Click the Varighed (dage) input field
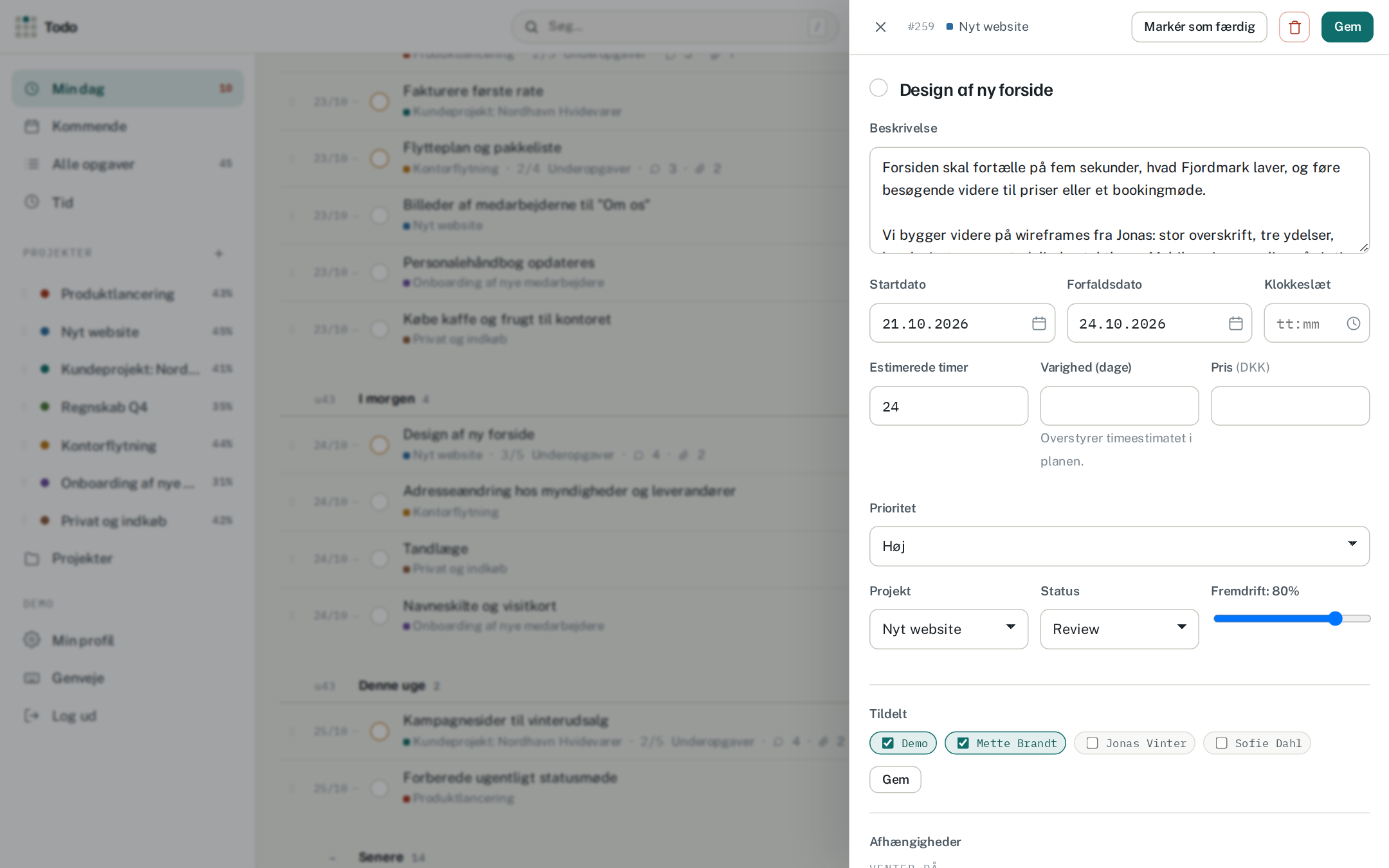1389x868 pixels. coord(1119,406)
